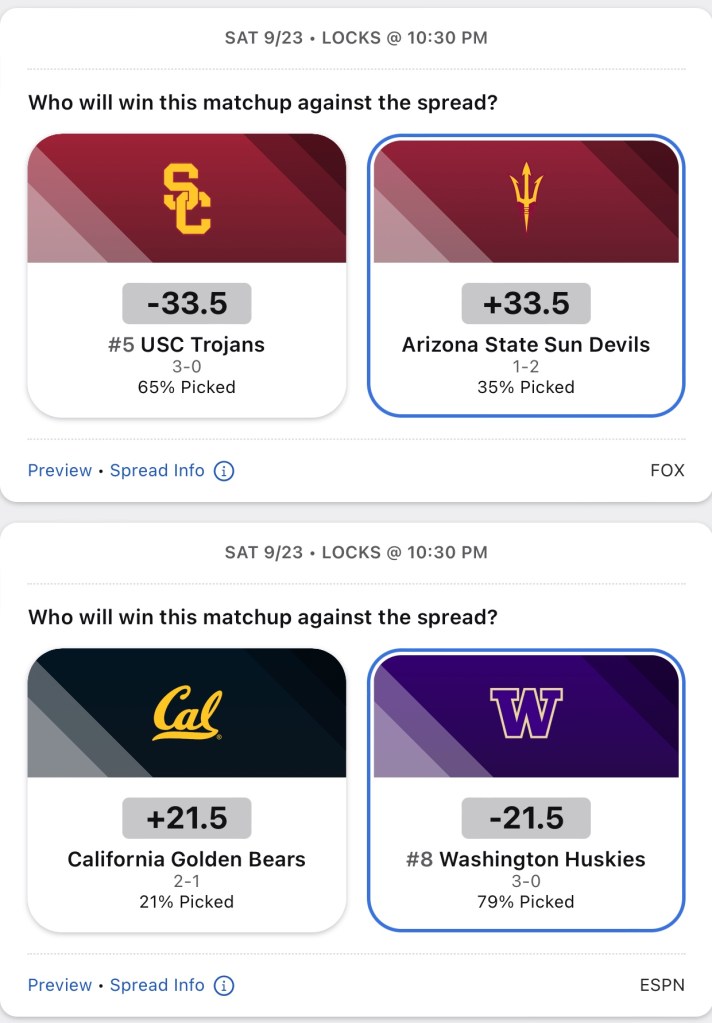
Task: Click the Arizona State pitchfork logo
Action: click(x=526, y=197)
